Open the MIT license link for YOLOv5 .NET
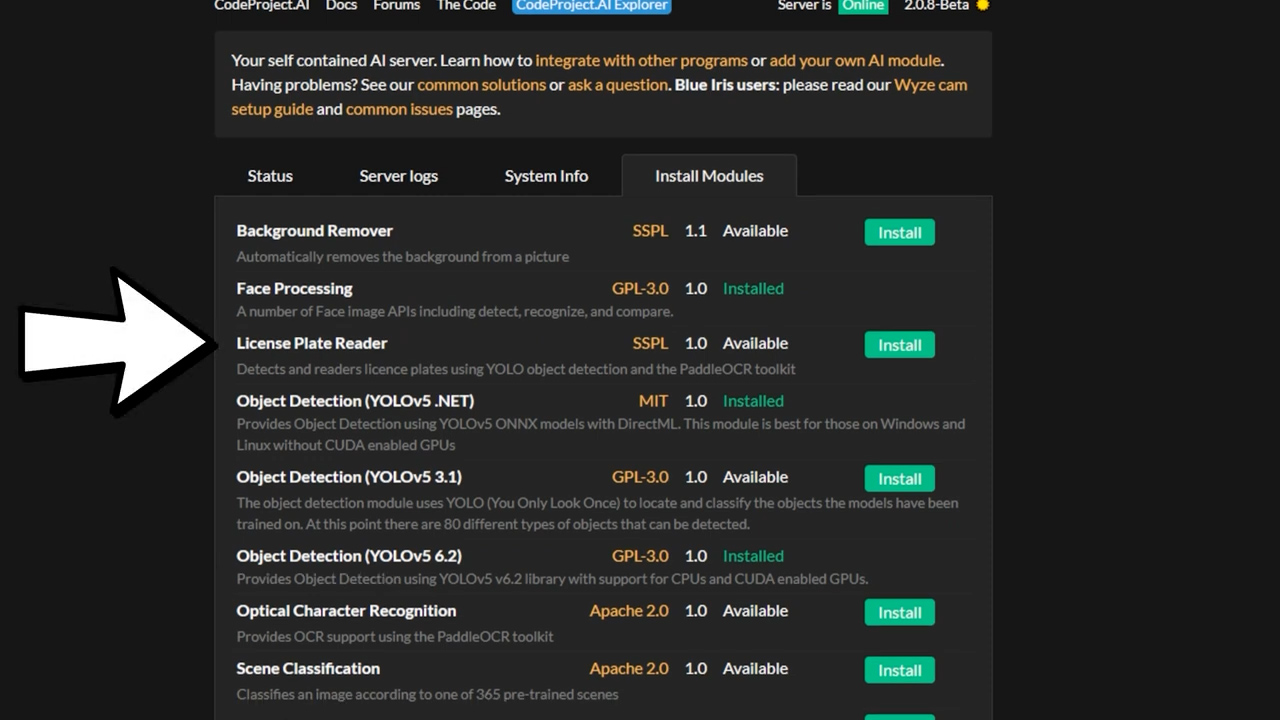 [653, 401]
